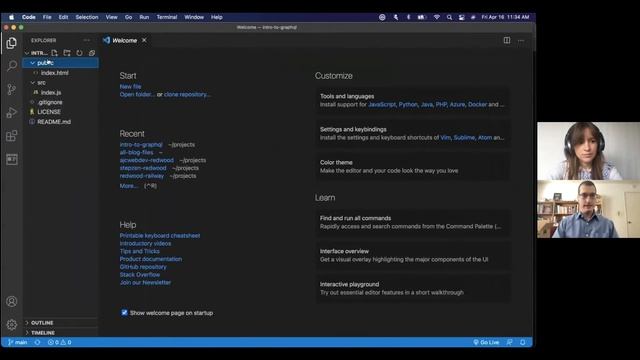Click Find and run all commands card
640x360 pixels.
[x=413, y=222]
